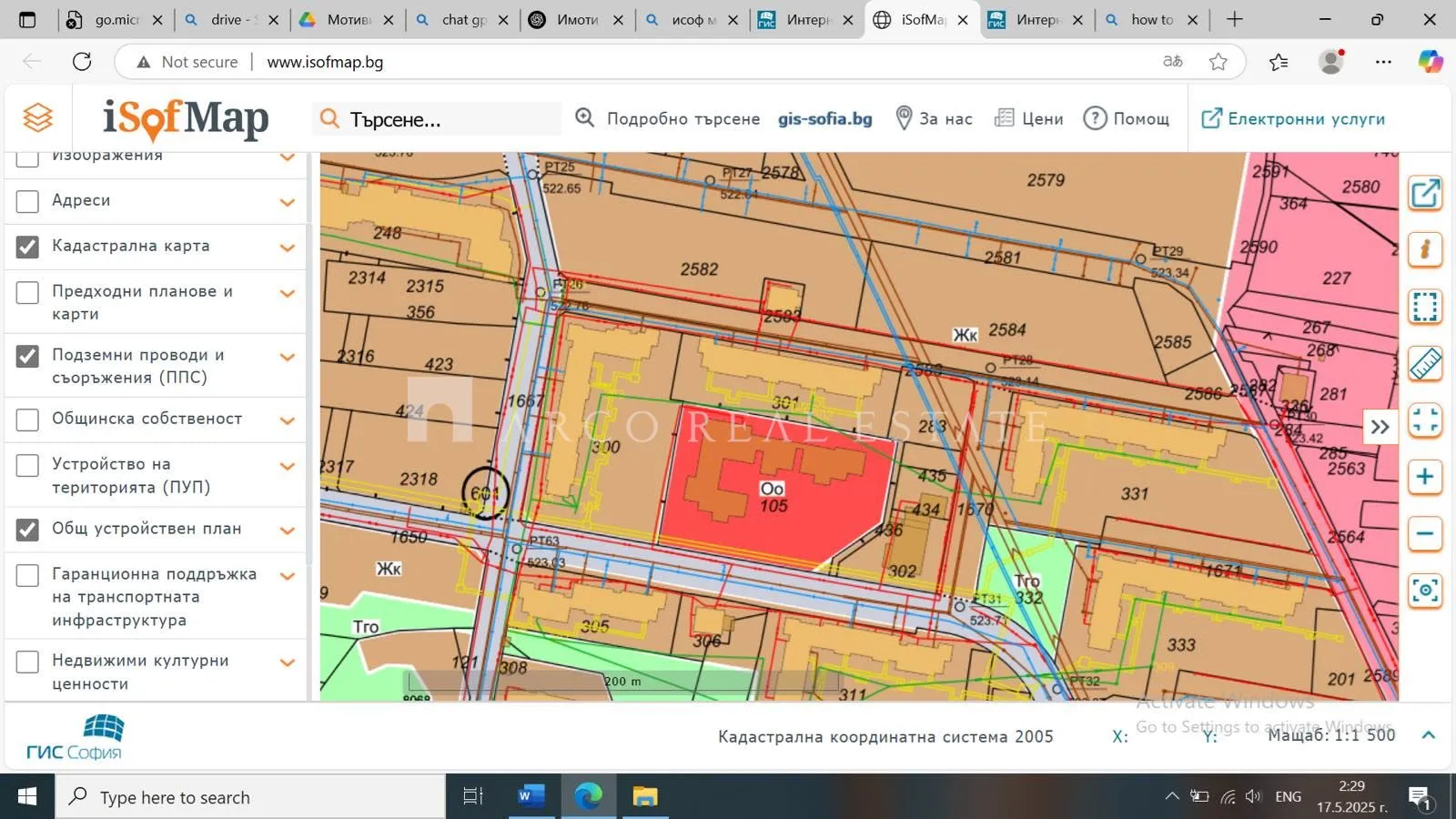The height and width of the screenshot is (819, 1456).
Task: Open map in external window icon
Action: pyautogui.click(x=1425, y=193)
